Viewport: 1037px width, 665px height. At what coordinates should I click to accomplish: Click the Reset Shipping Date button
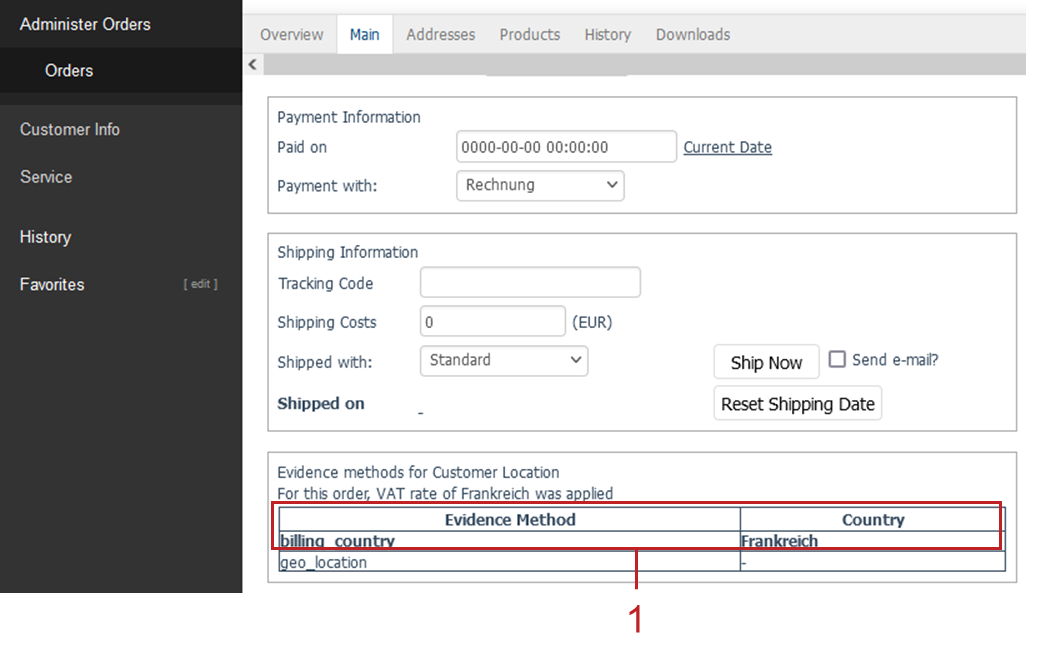[x=797, y=404]
